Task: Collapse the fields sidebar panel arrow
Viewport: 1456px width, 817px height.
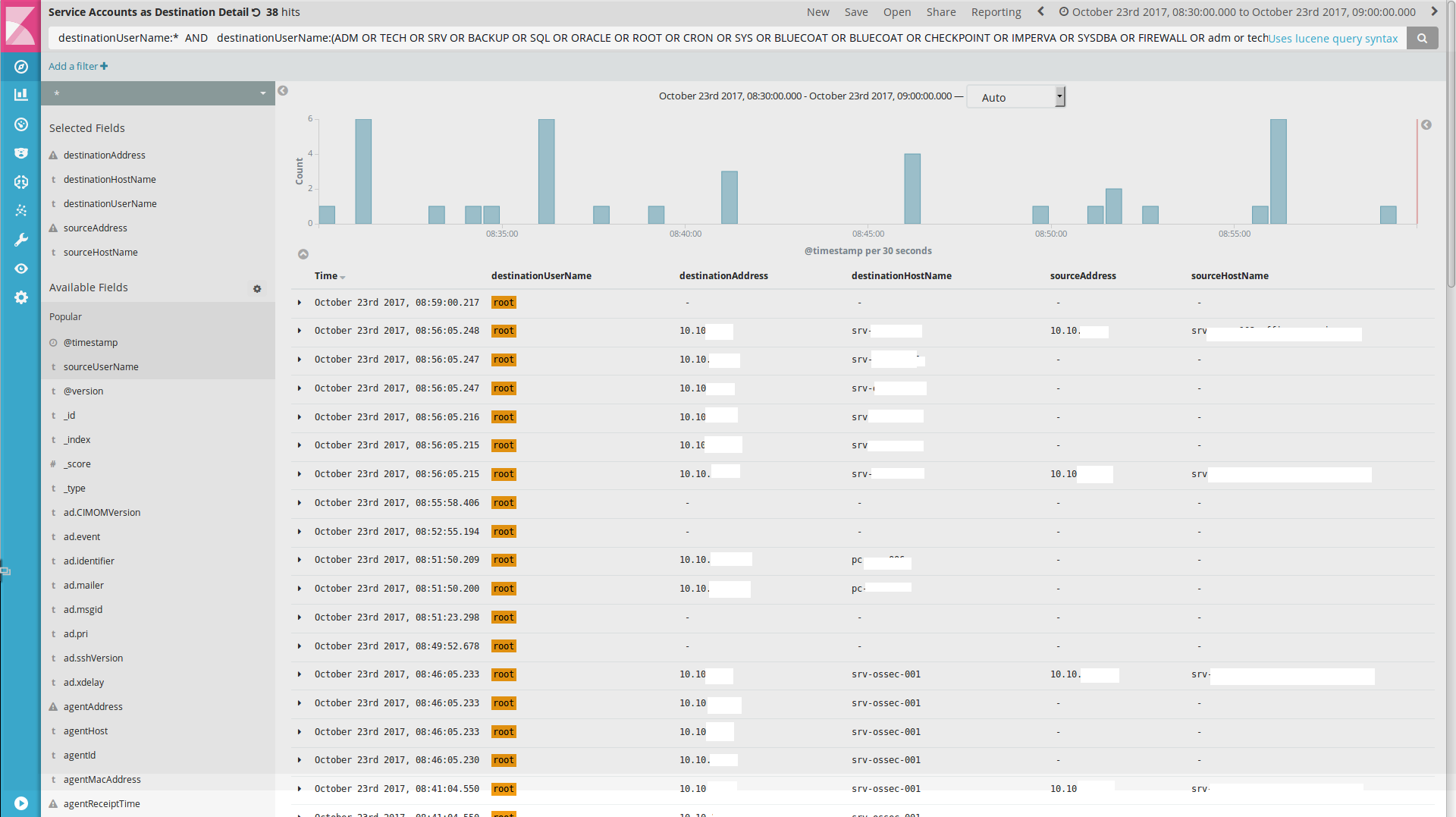Action: (x=283, y=91)
